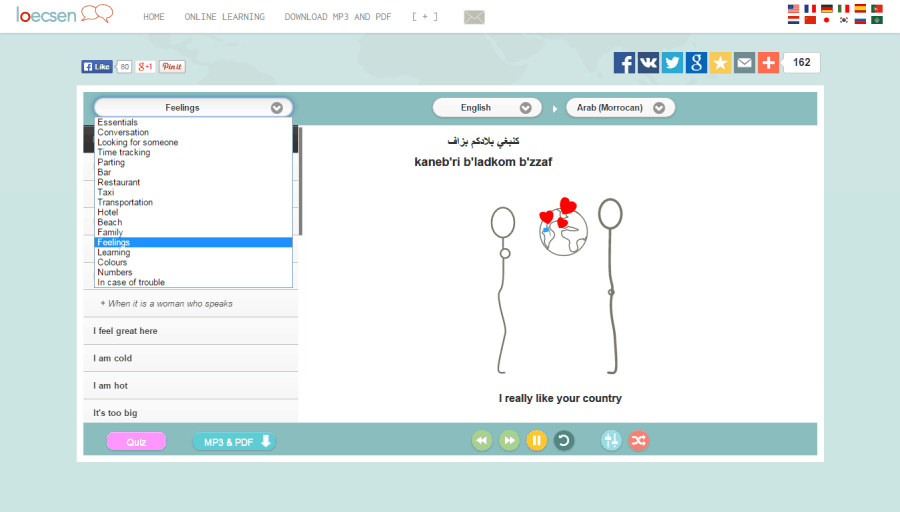Pick In case of trouble option
This screenshot has width=900, height=512.
click(193, 282)
